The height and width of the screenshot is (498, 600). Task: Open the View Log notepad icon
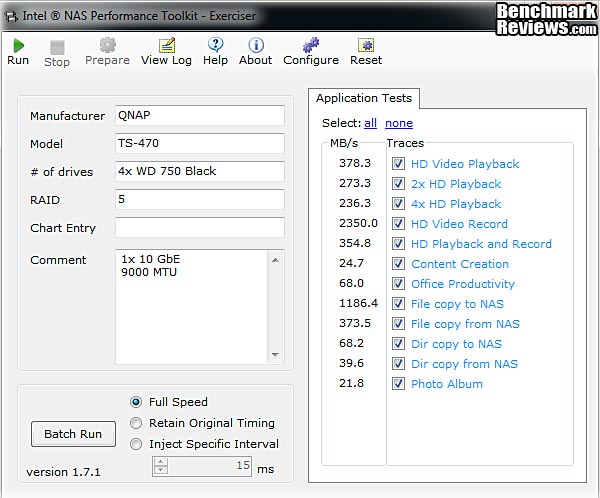pyautogui.click(x=166, y=45)
